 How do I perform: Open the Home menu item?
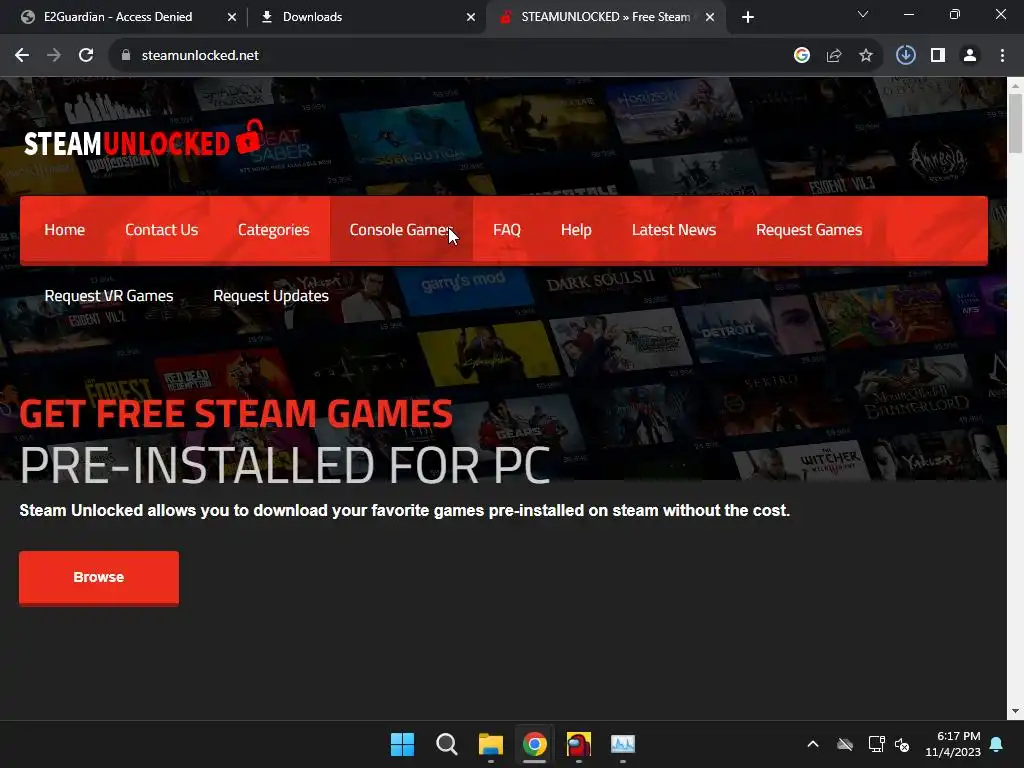pyautogui.click(x=65, y=230)
